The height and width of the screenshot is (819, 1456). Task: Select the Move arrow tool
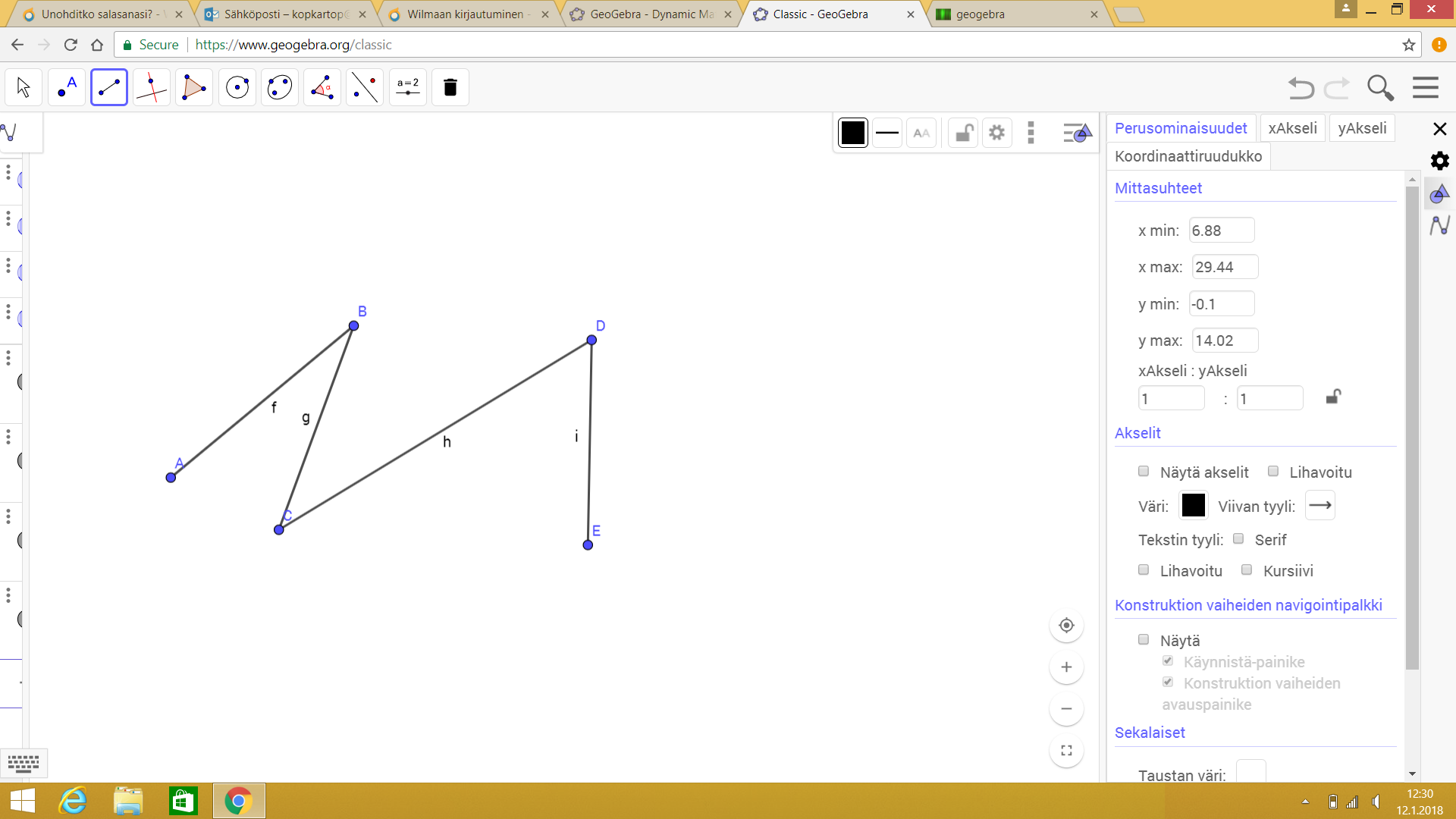point(24,87)
